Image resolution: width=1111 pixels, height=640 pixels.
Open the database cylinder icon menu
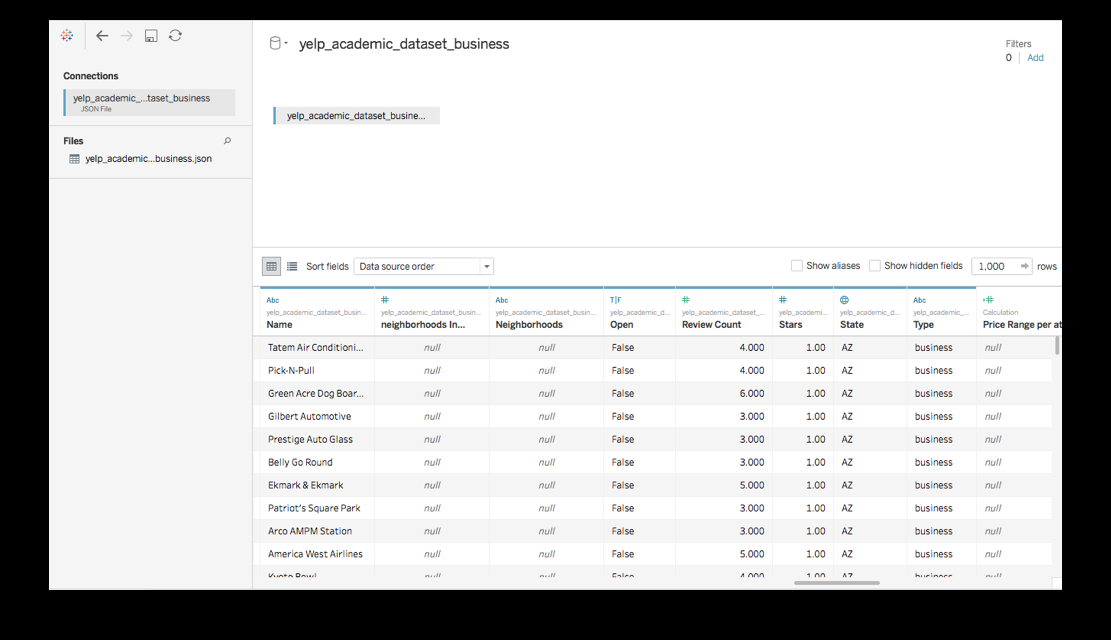point(278,43)
